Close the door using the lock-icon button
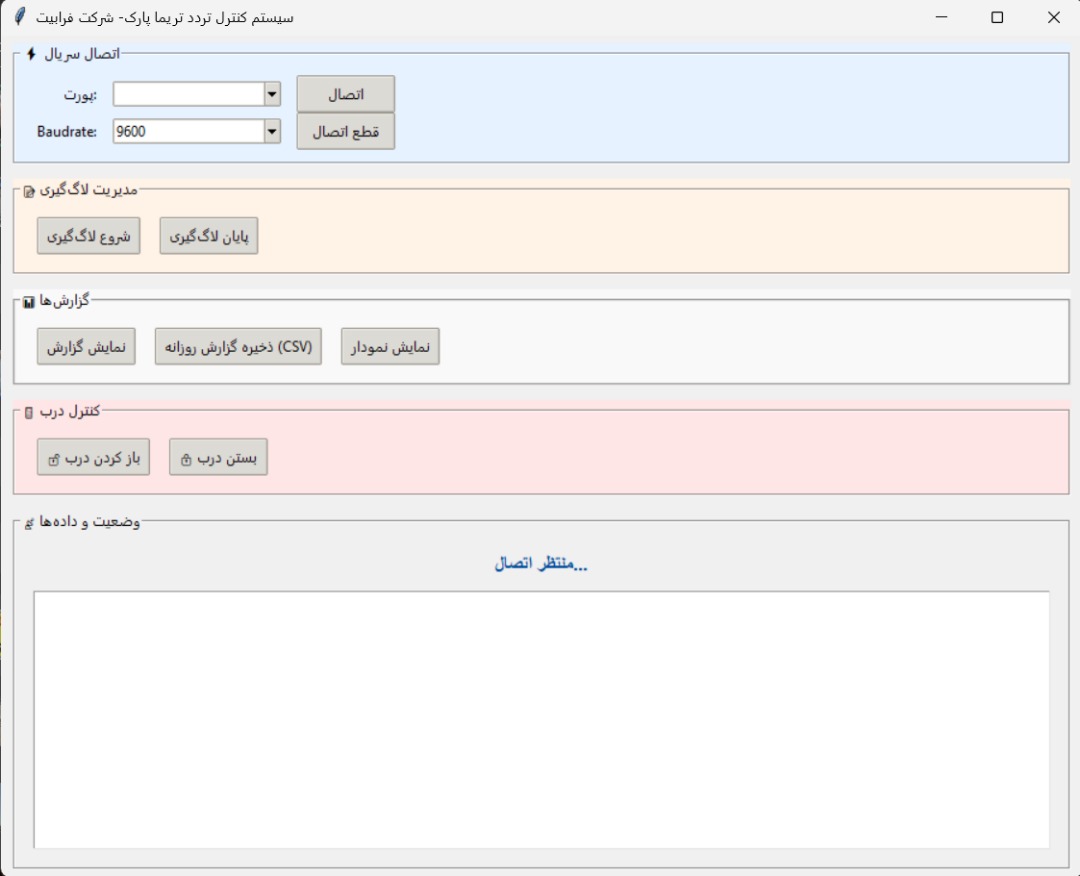1080x876 pixels. 218,457
